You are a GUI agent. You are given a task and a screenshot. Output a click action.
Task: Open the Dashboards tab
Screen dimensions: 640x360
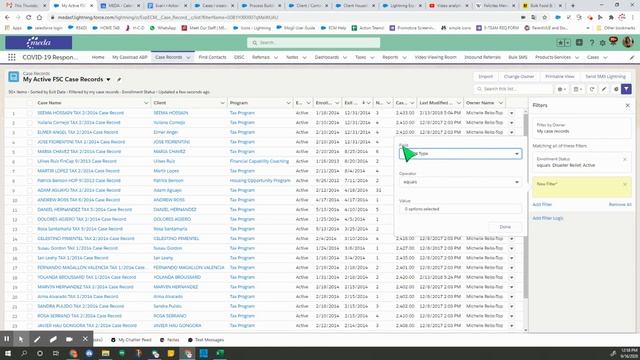coord(327,58)
